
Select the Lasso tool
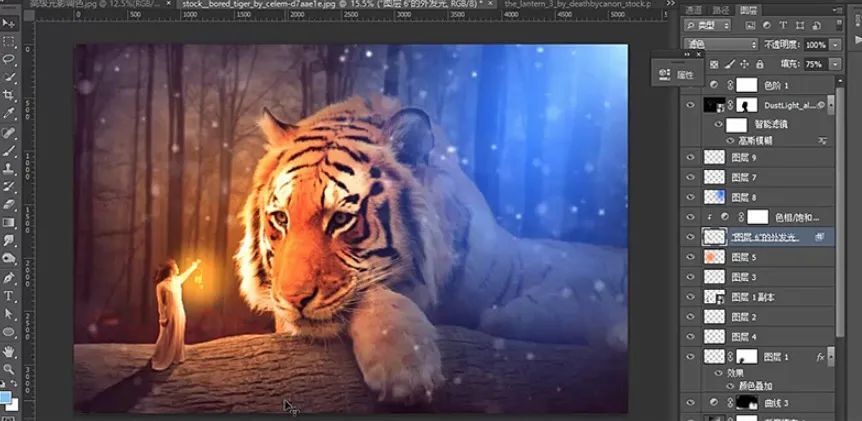(x=9, y=58)
